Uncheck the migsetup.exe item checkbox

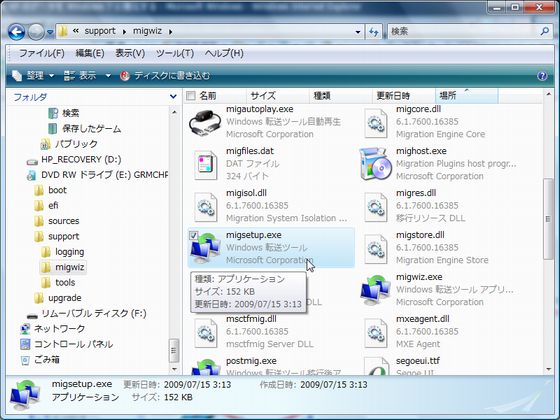click(193, 235)
